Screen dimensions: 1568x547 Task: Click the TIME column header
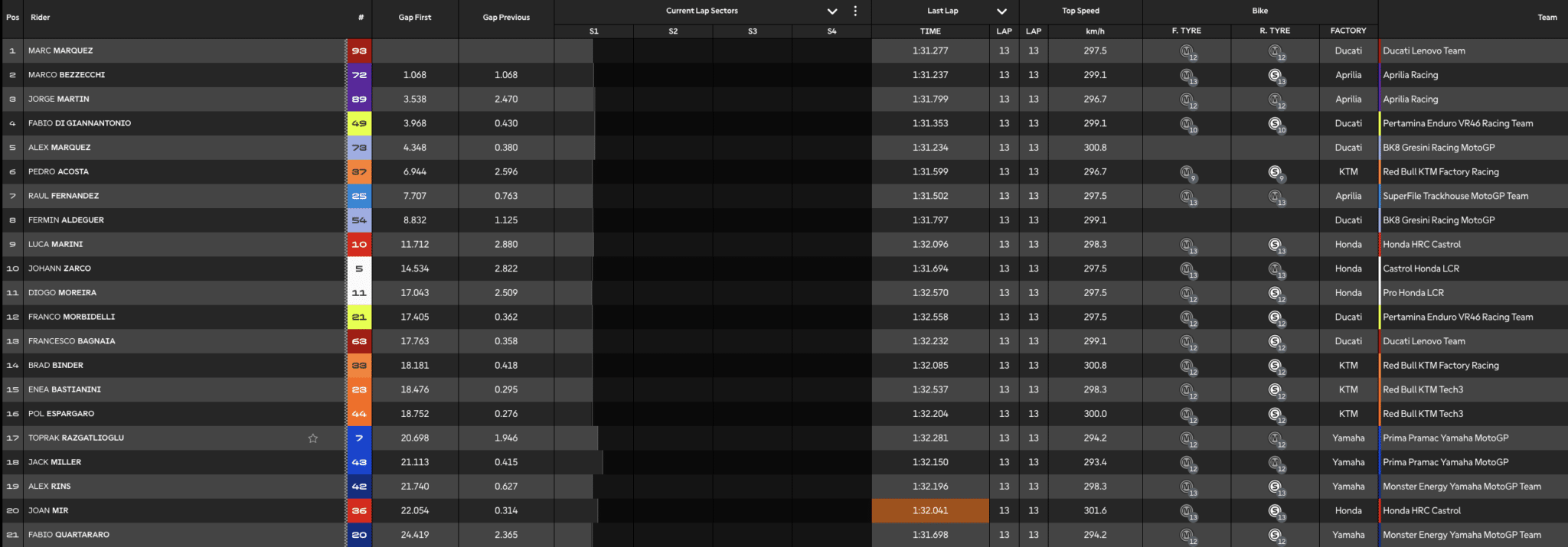click(930, 31)
